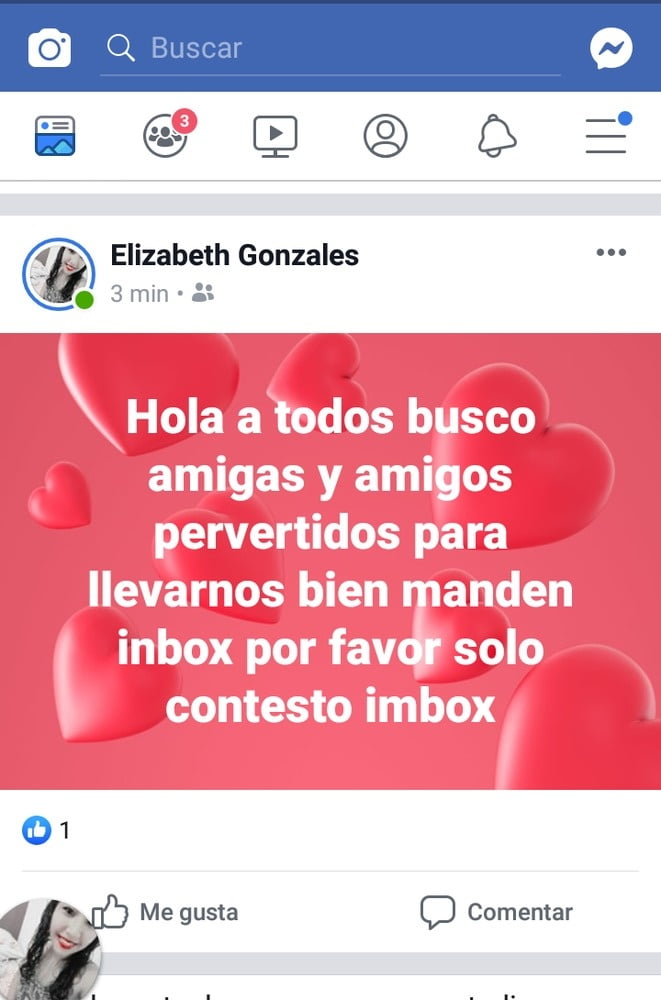Like the post with Me gusta

165,911
